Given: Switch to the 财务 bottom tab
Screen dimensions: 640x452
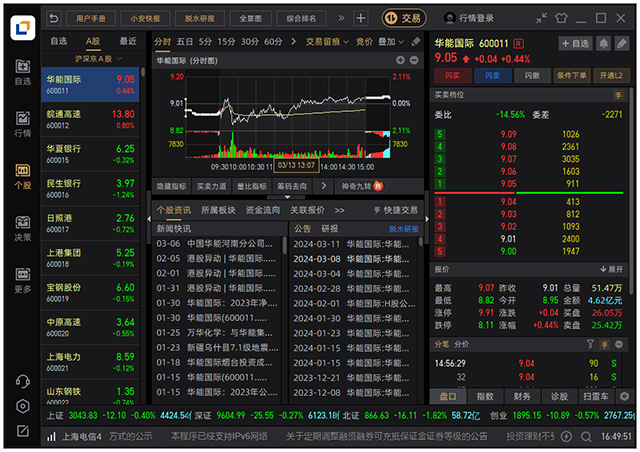Looking at the screenshot, I should [x=522, y=396].
